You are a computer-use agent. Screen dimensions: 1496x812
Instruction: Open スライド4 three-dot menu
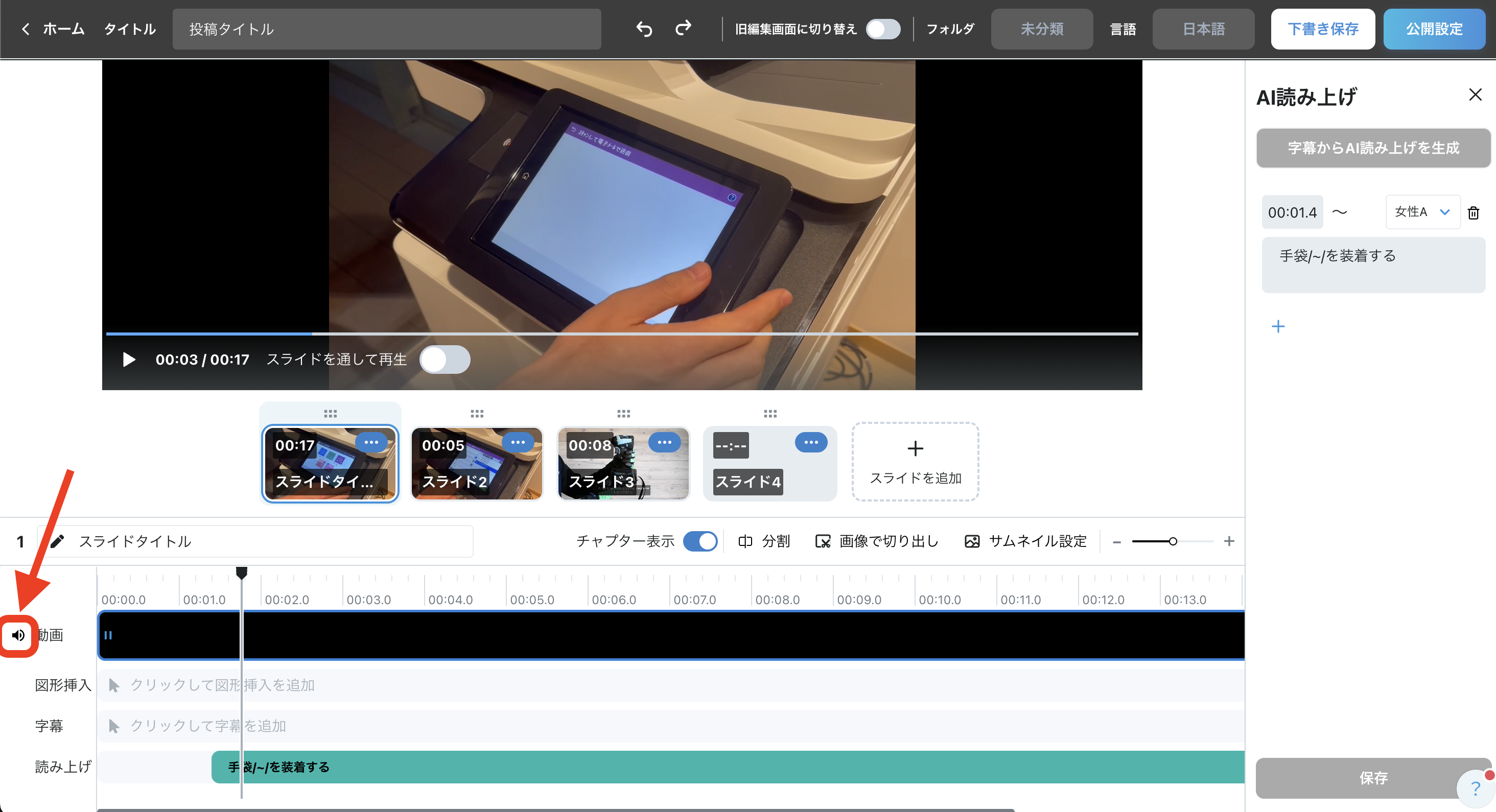click(811, 442)
